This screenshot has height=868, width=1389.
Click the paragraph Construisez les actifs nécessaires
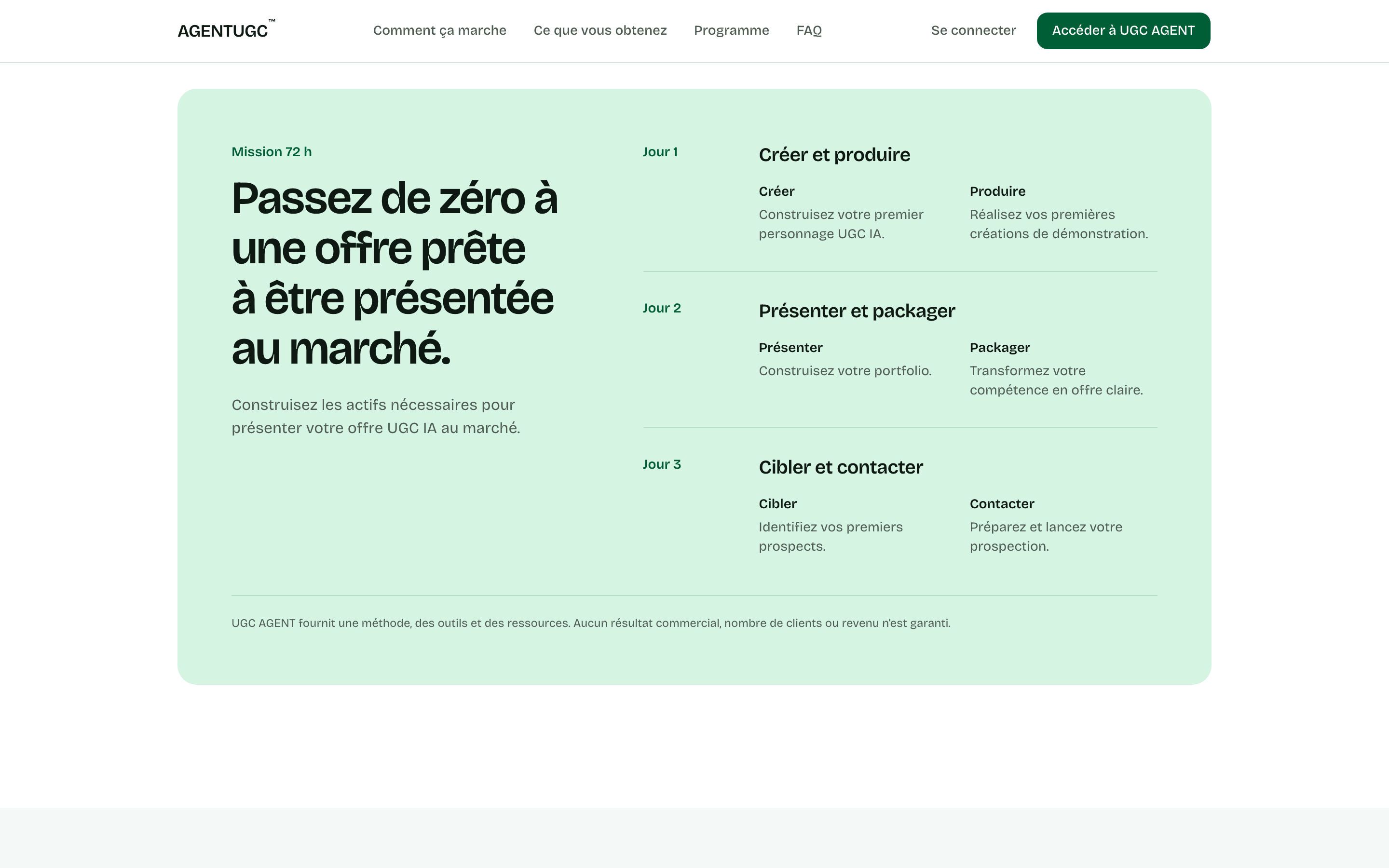tap(376, 416)
